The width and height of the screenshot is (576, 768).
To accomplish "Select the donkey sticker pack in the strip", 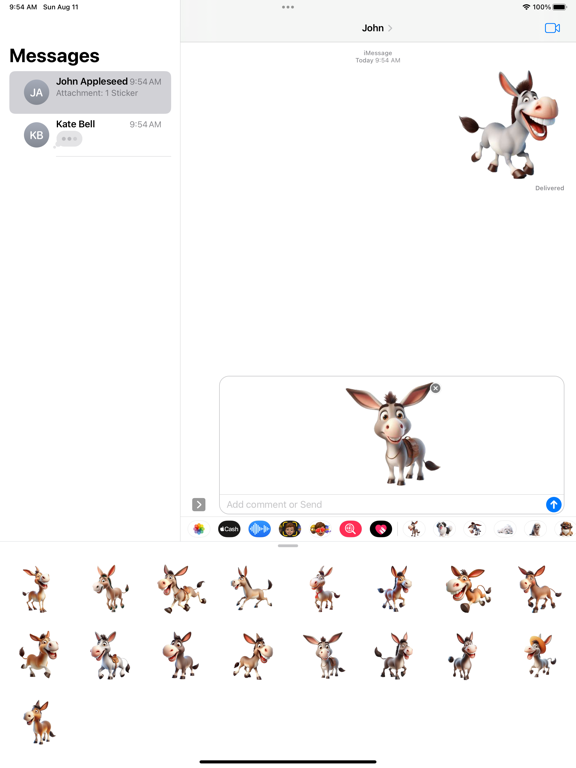I will click(x=414, y=529).
